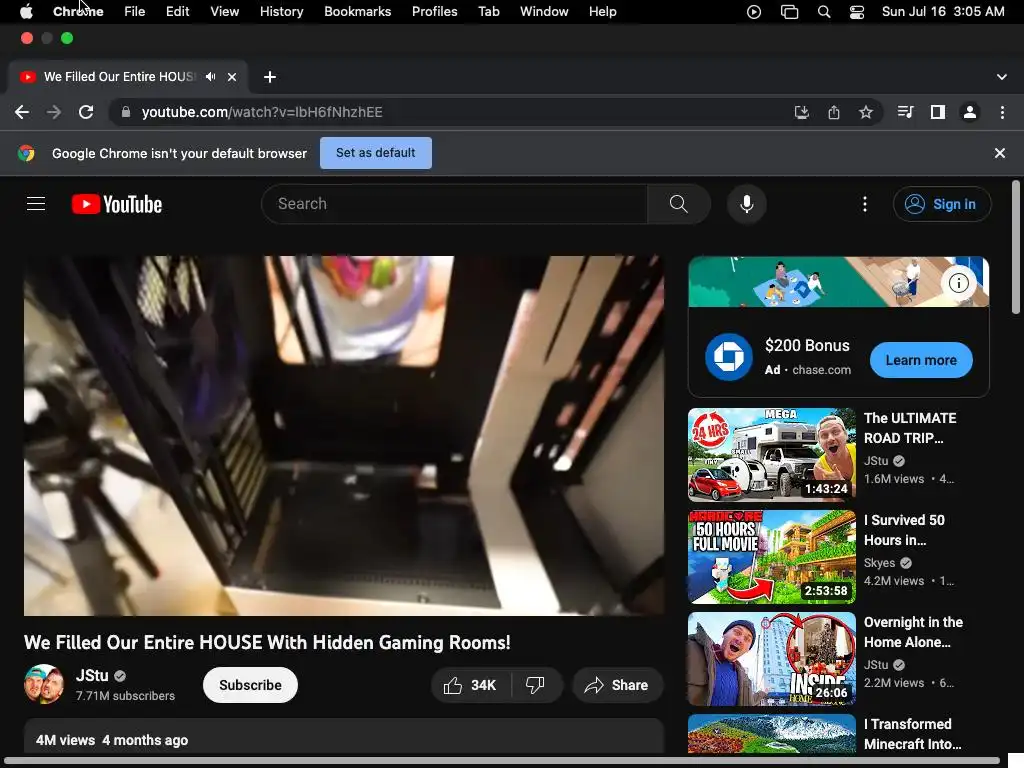Mute tab via speaker icon on tab
This screenshot has height=768, width=1024.
pyautogui.click(x=210, y=76)
